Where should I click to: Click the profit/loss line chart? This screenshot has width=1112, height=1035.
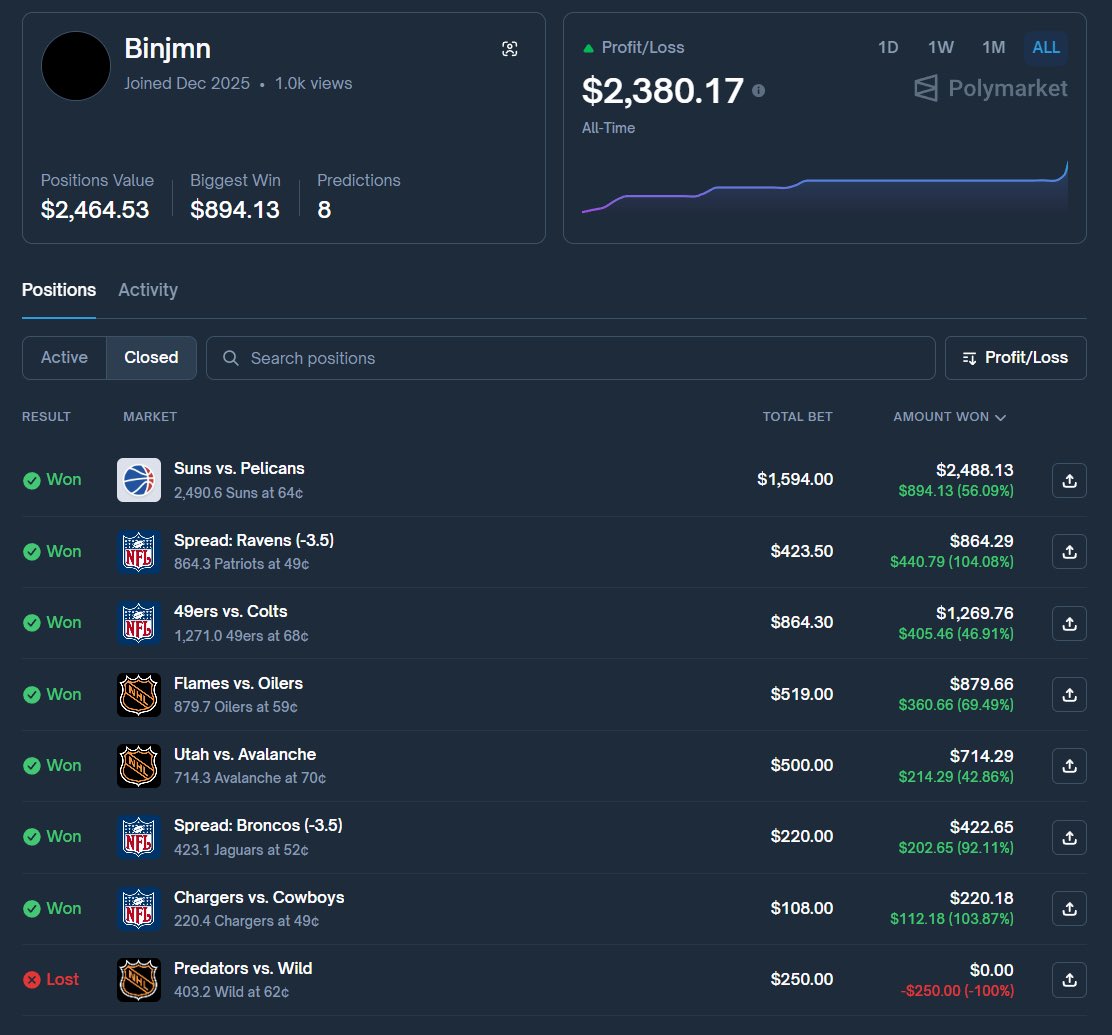click(x=825, y=188)
